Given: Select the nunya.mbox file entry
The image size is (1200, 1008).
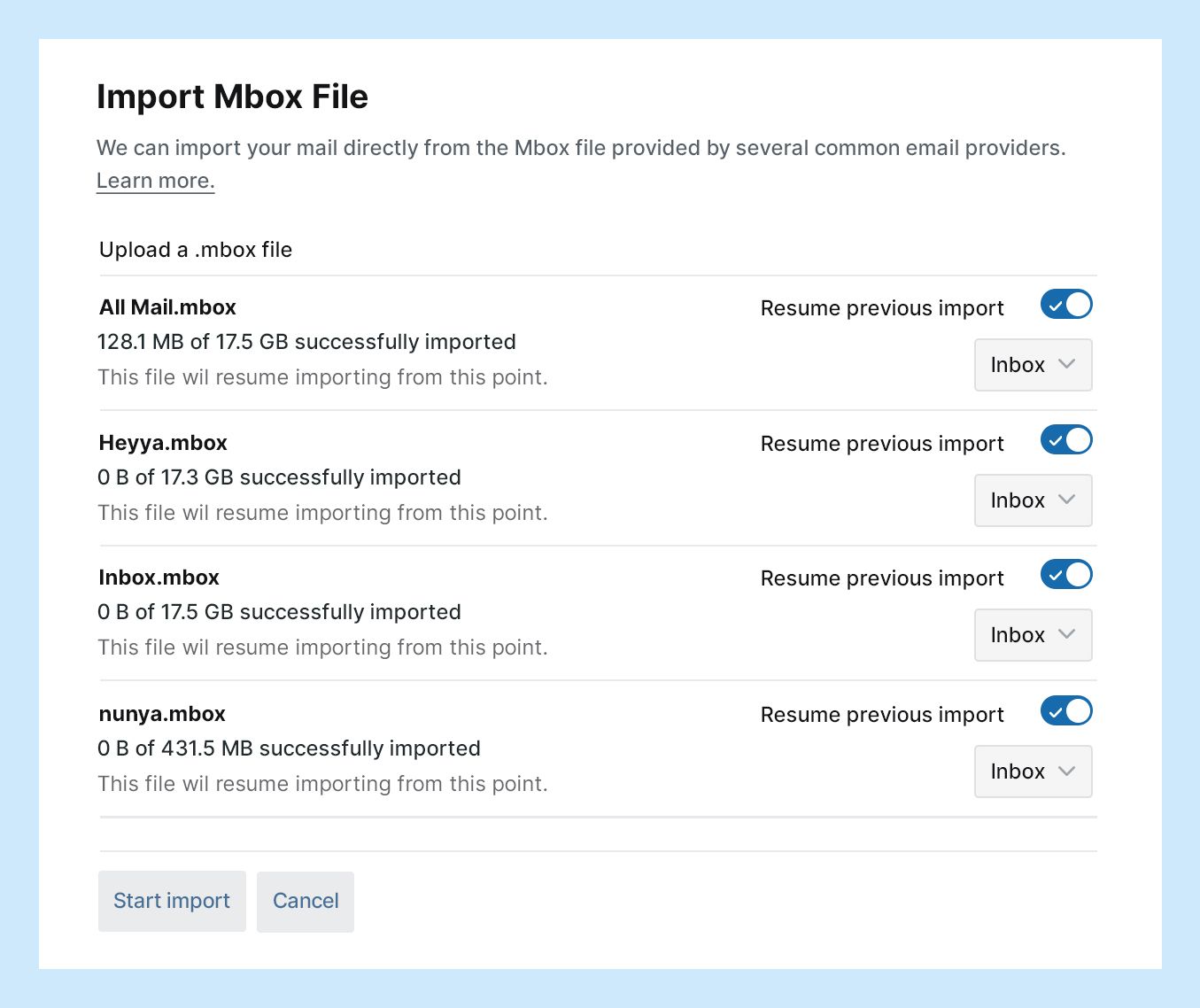Looking at the screenshot, I should coord(162,714).
